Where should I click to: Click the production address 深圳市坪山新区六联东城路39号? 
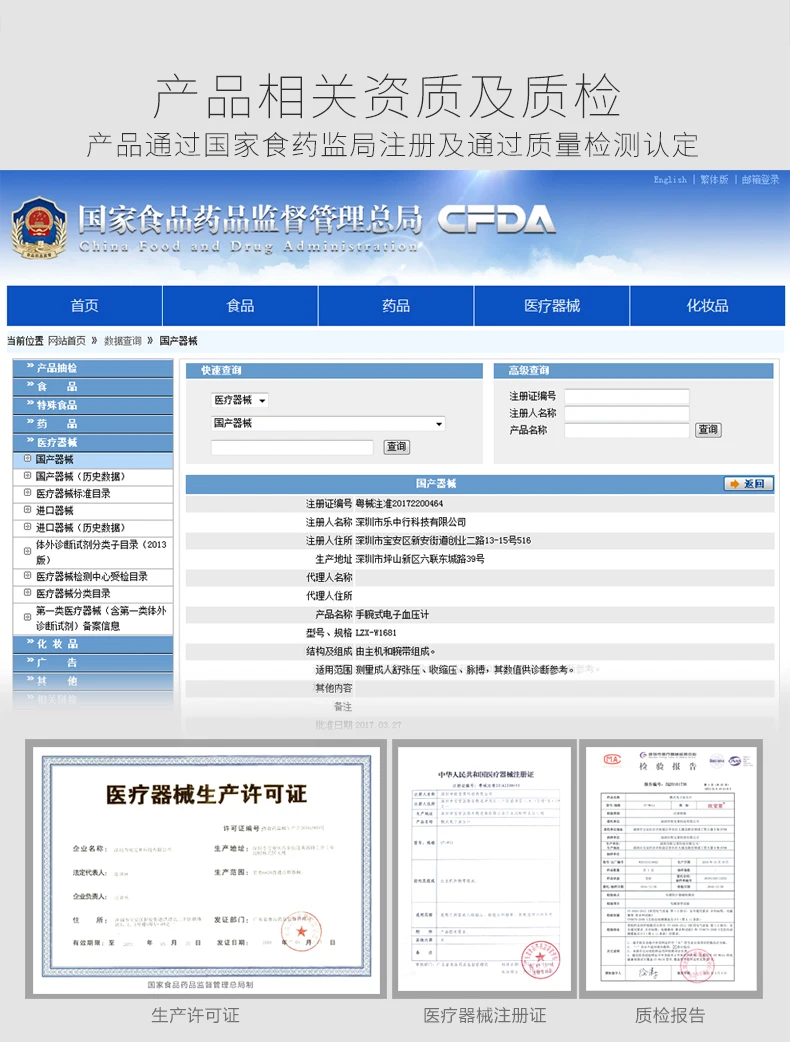click(x=420, y=560)
